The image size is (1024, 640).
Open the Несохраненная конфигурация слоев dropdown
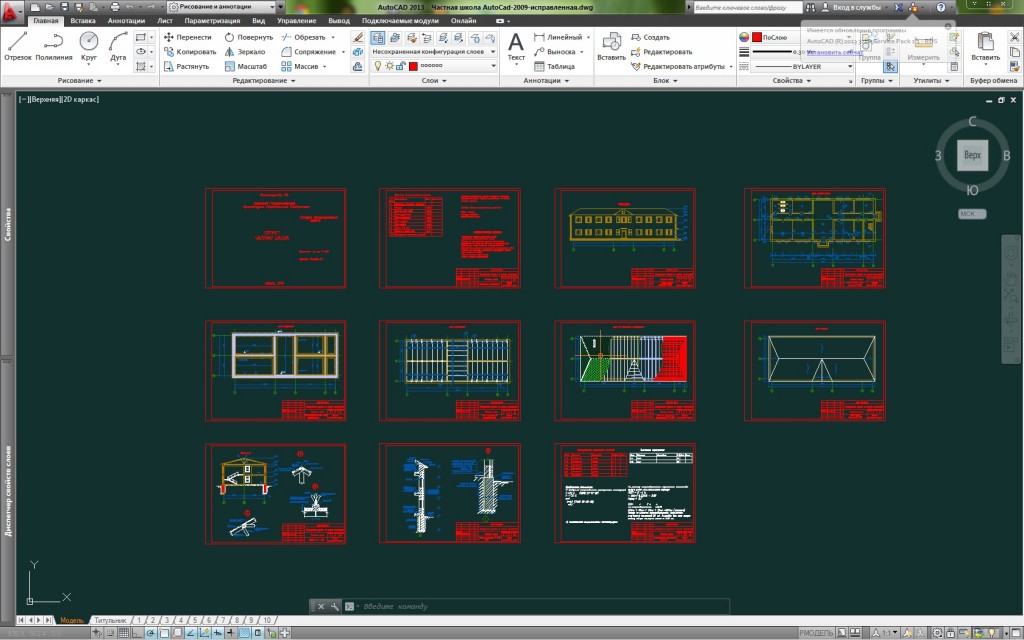tap(434, 52)
